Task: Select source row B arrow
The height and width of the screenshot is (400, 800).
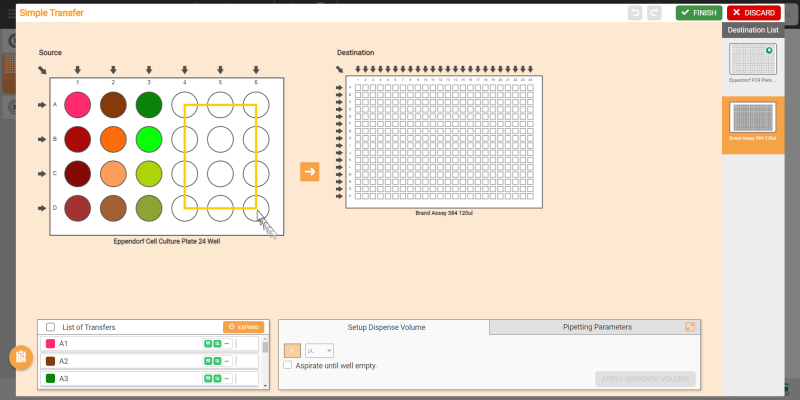Action: pyautogui.click(x=42, y=138)
